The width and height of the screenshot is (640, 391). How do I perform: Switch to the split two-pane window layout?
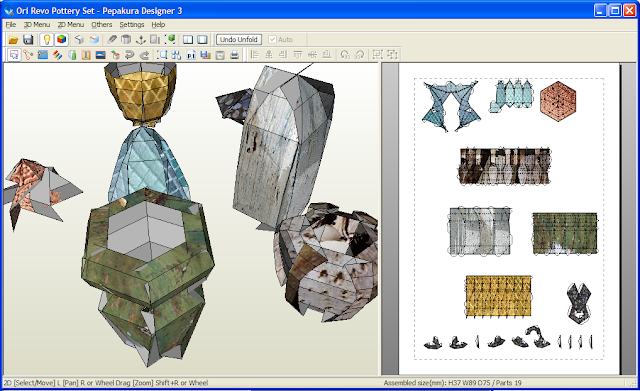click(188, 40)
